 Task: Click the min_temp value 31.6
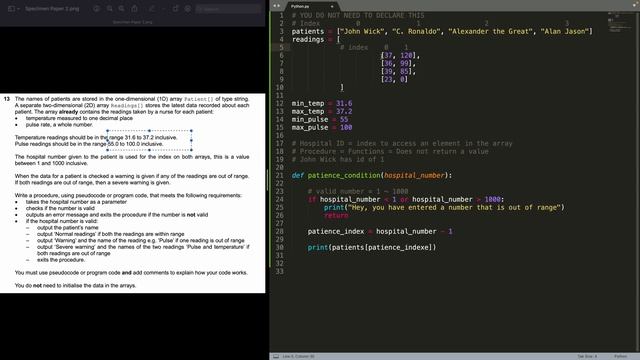tap(344, 104)
